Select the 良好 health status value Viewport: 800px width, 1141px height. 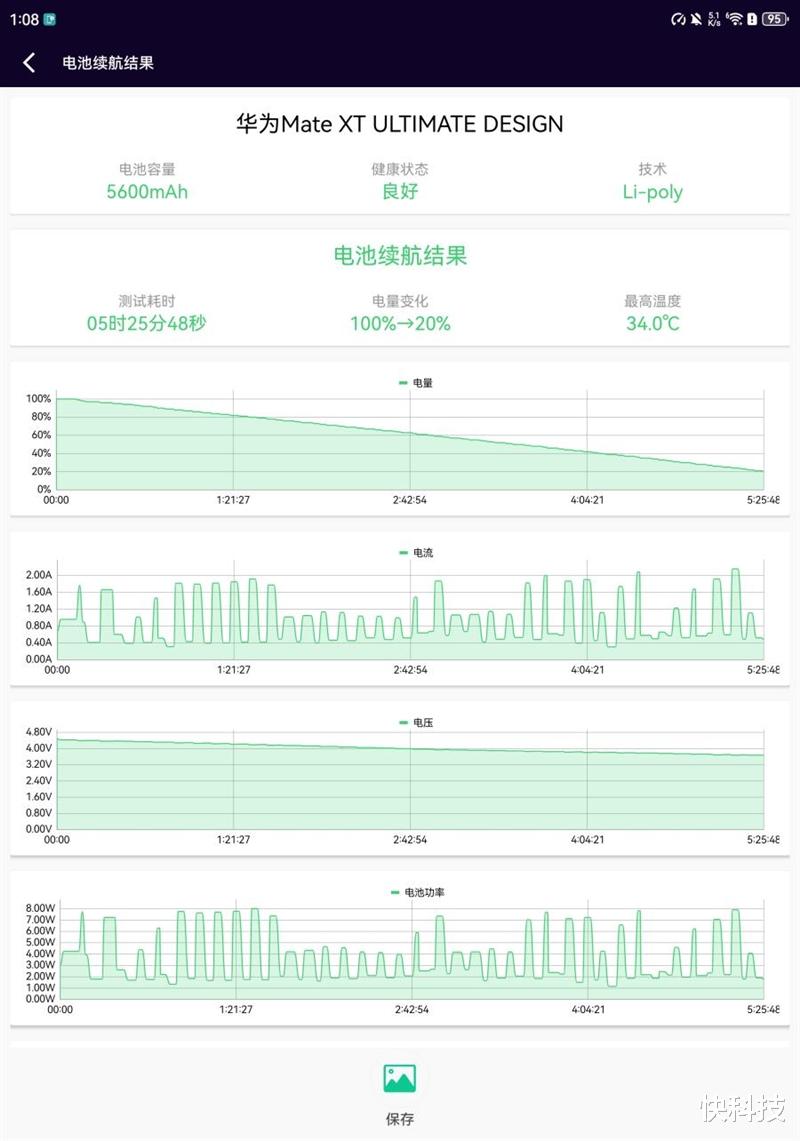pos(400,191)
